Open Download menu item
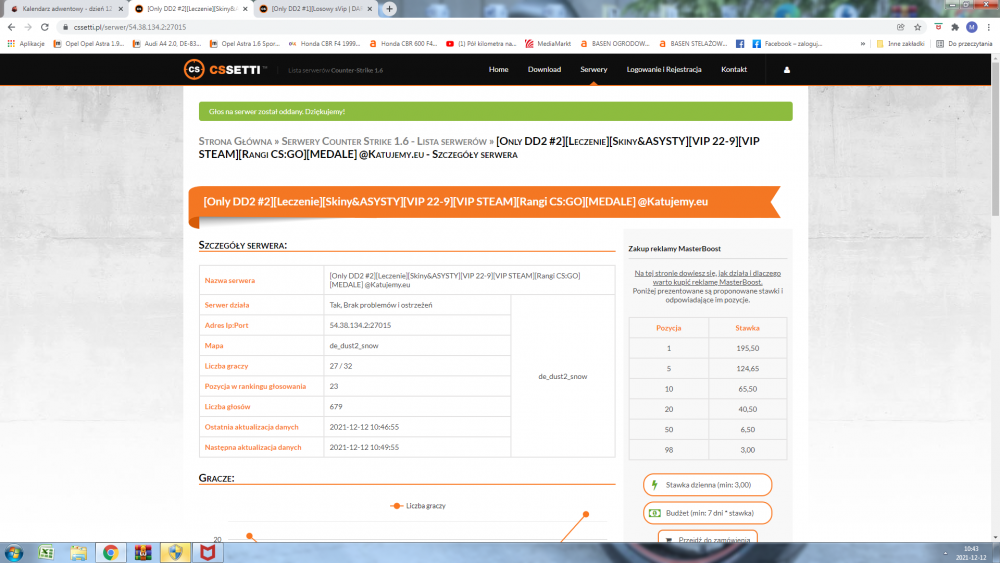 pos(544,69)
